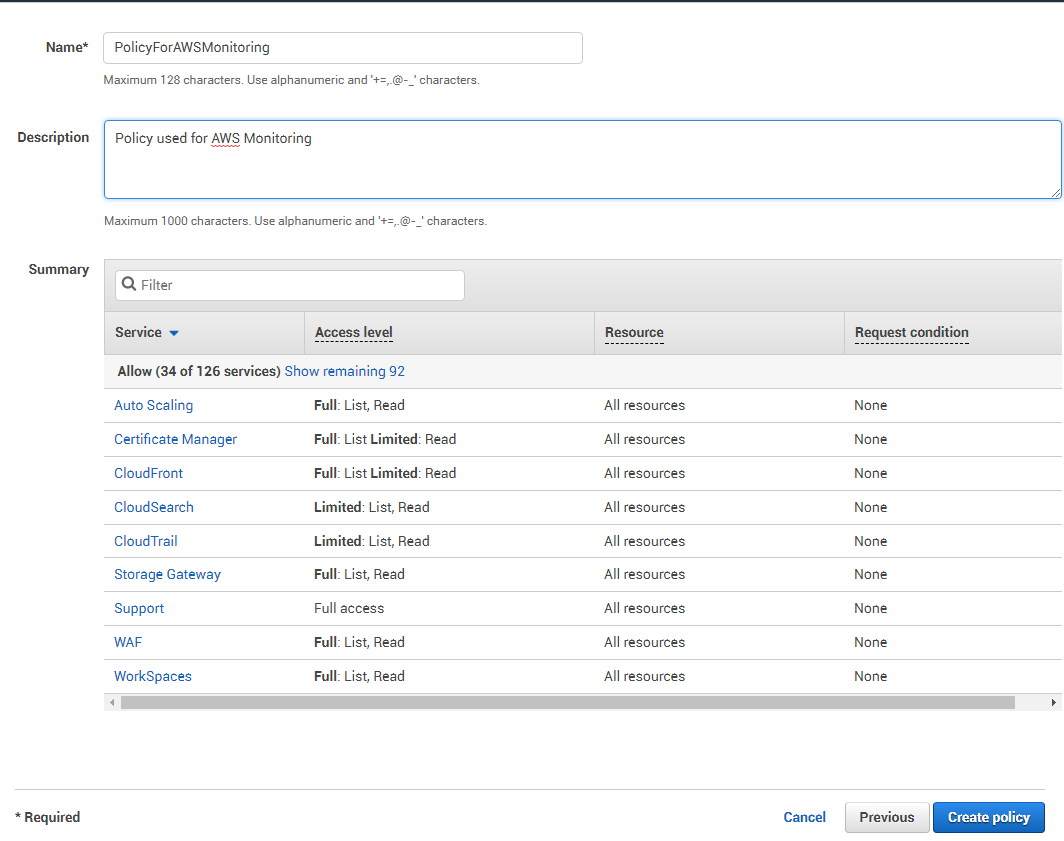Open the CloudFront service link

point(149,473)
